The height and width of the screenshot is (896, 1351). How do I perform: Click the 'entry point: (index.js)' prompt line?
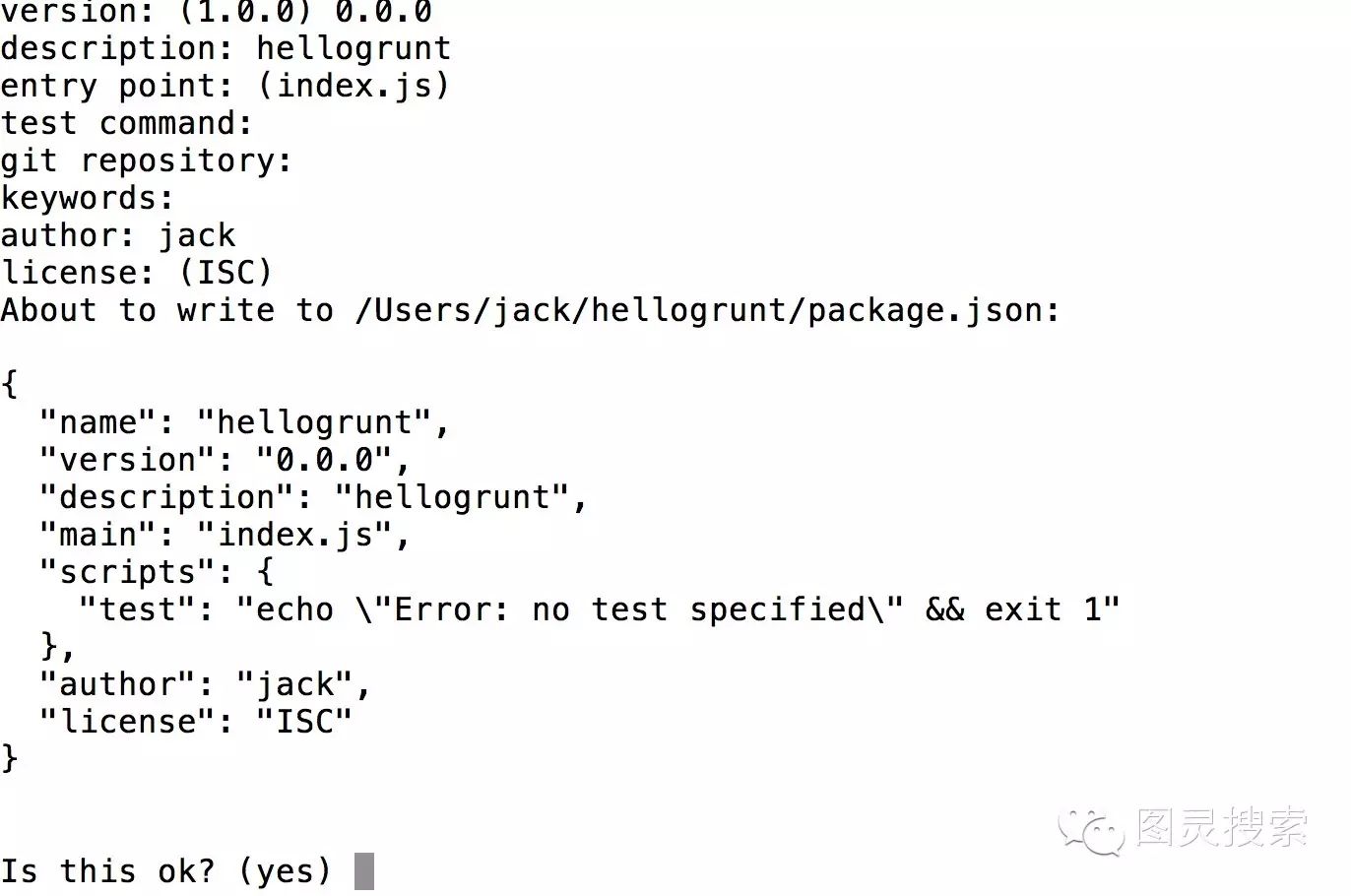coord(225,86)
